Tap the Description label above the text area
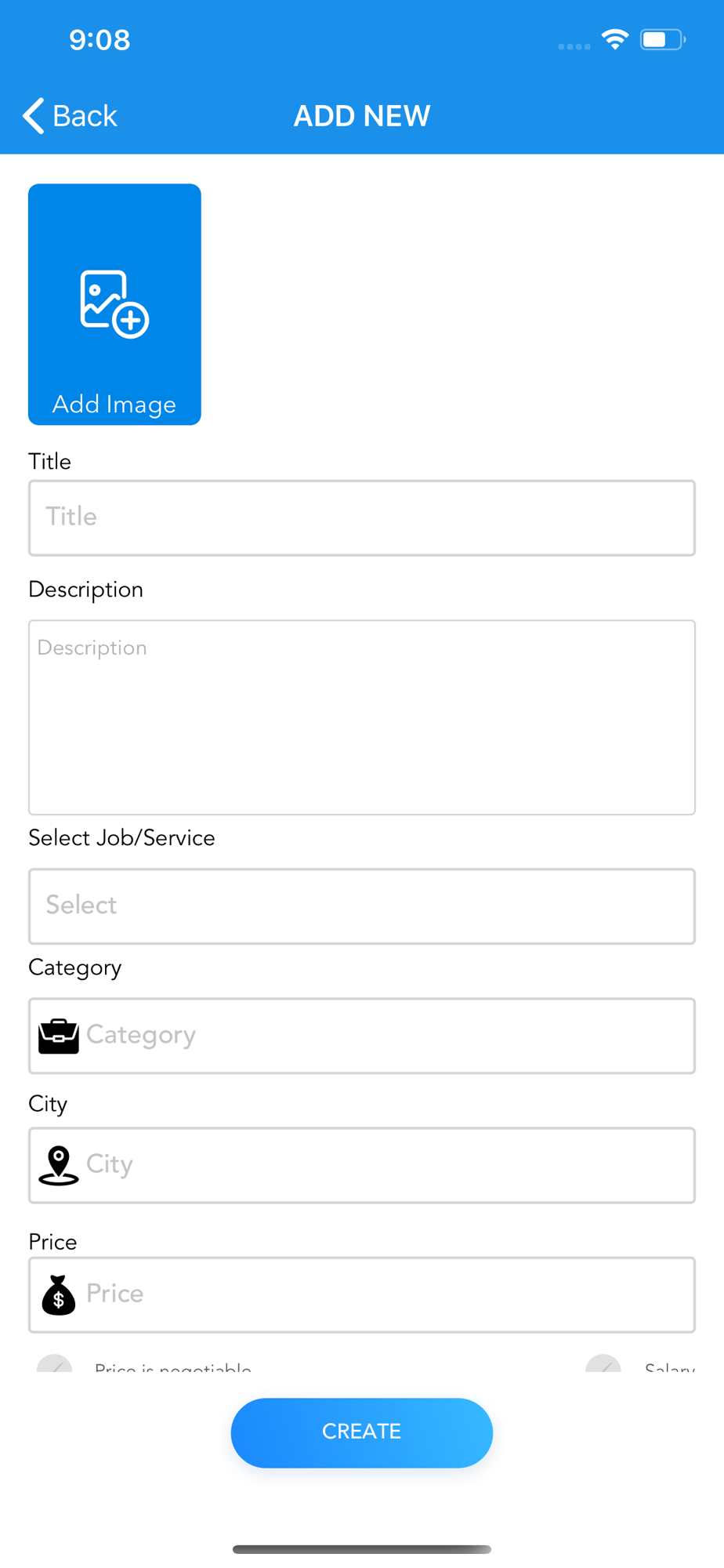The width and height of the screenshot is (724, 1568). pyautogui.click(x=86, y=590)
